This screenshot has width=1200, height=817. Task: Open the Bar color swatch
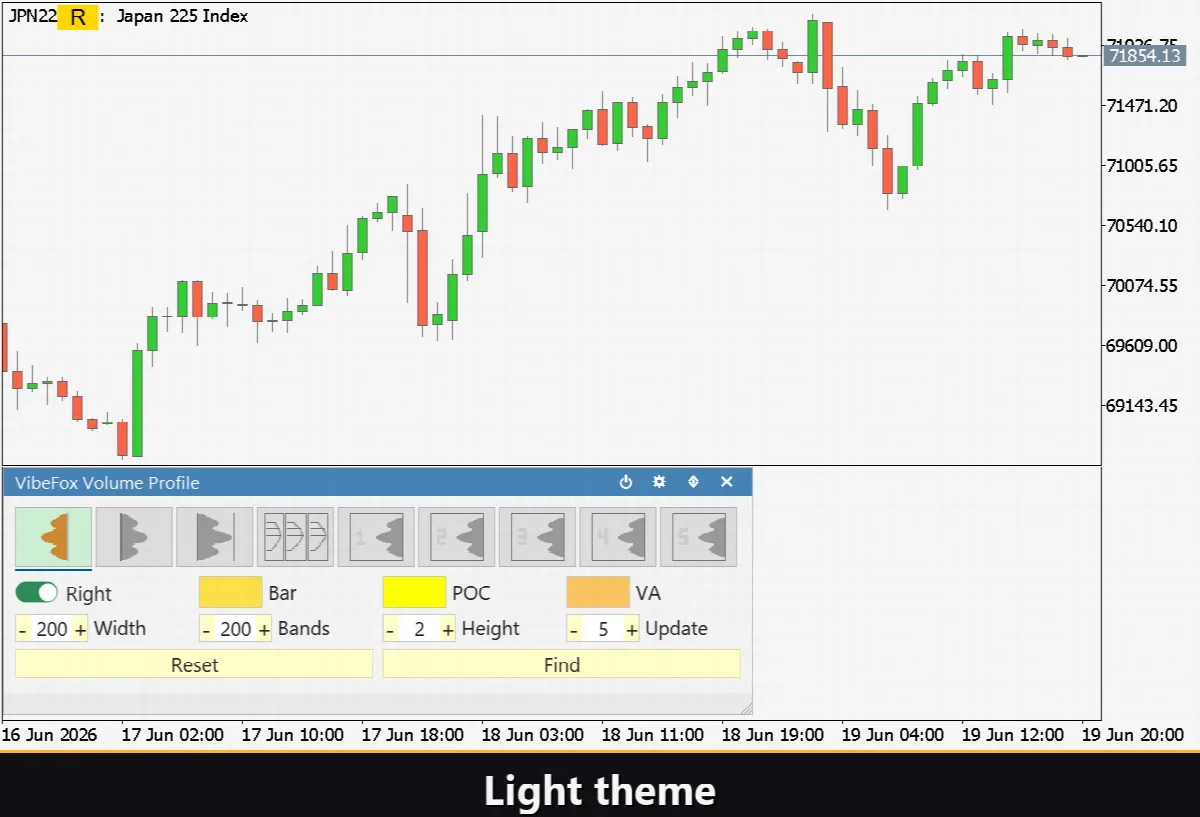click(x=230, y=593)
